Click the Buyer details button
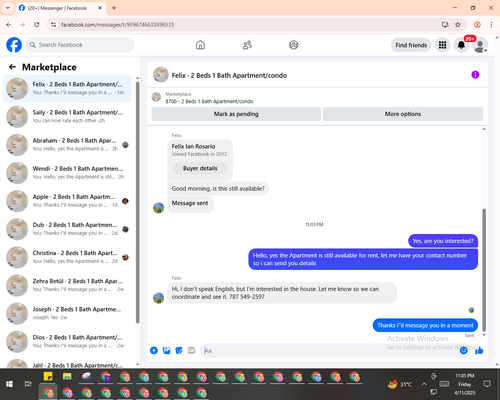The height and width of the screenshot is (400, 500). 200,168
